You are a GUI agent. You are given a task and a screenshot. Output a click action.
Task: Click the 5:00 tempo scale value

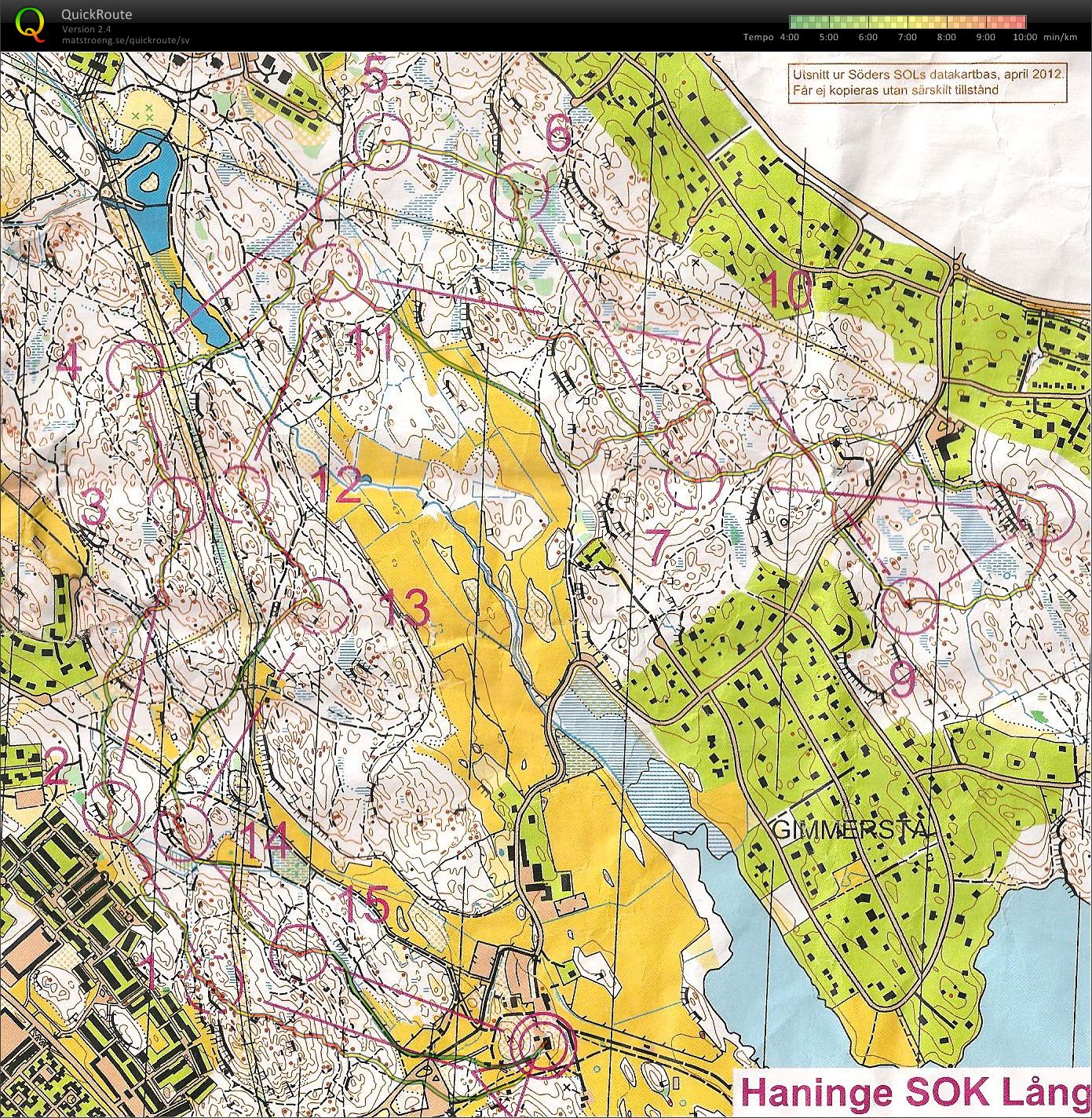829,37
